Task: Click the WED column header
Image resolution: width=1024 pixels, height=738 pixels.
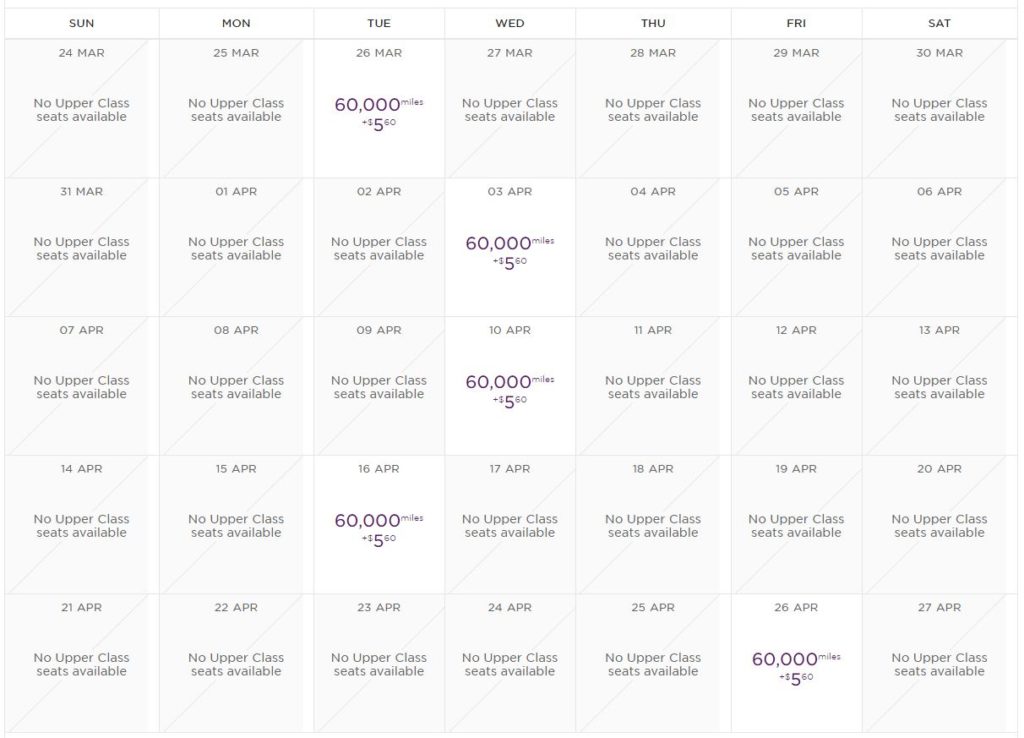Action: [510, 23]
